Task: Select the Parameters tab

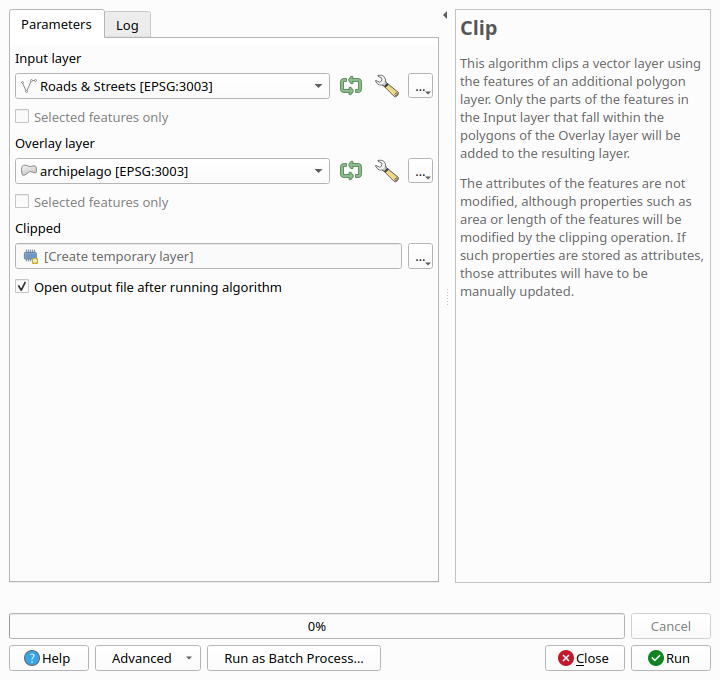Action: (x=56, y=24)
